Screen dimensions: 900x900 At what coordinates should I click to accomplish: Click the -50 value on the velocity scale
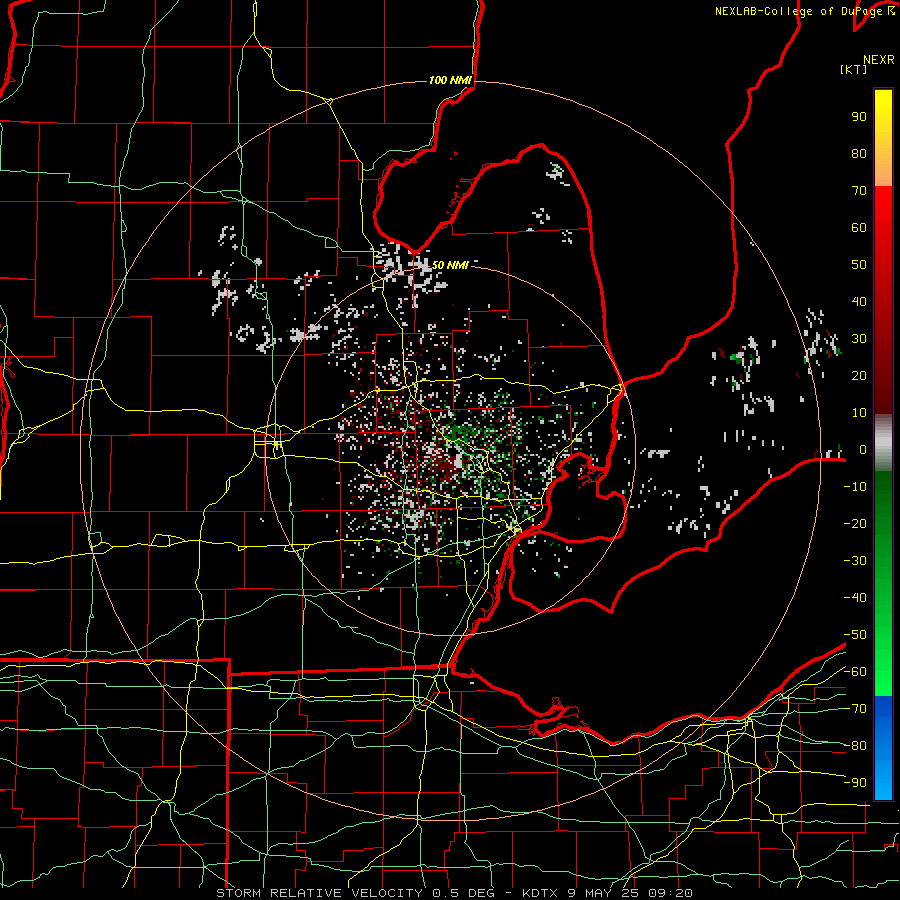coord(855,635)
